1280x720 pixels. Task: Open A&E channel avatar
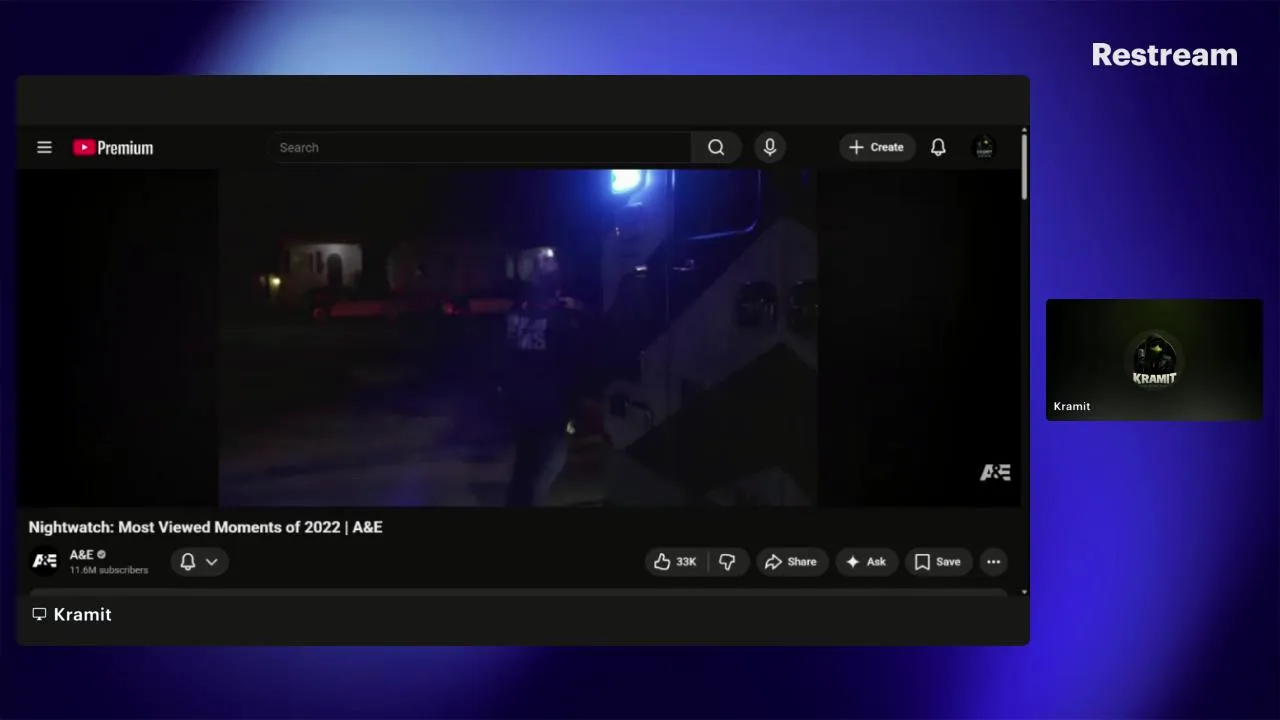(x=44, y=561)
